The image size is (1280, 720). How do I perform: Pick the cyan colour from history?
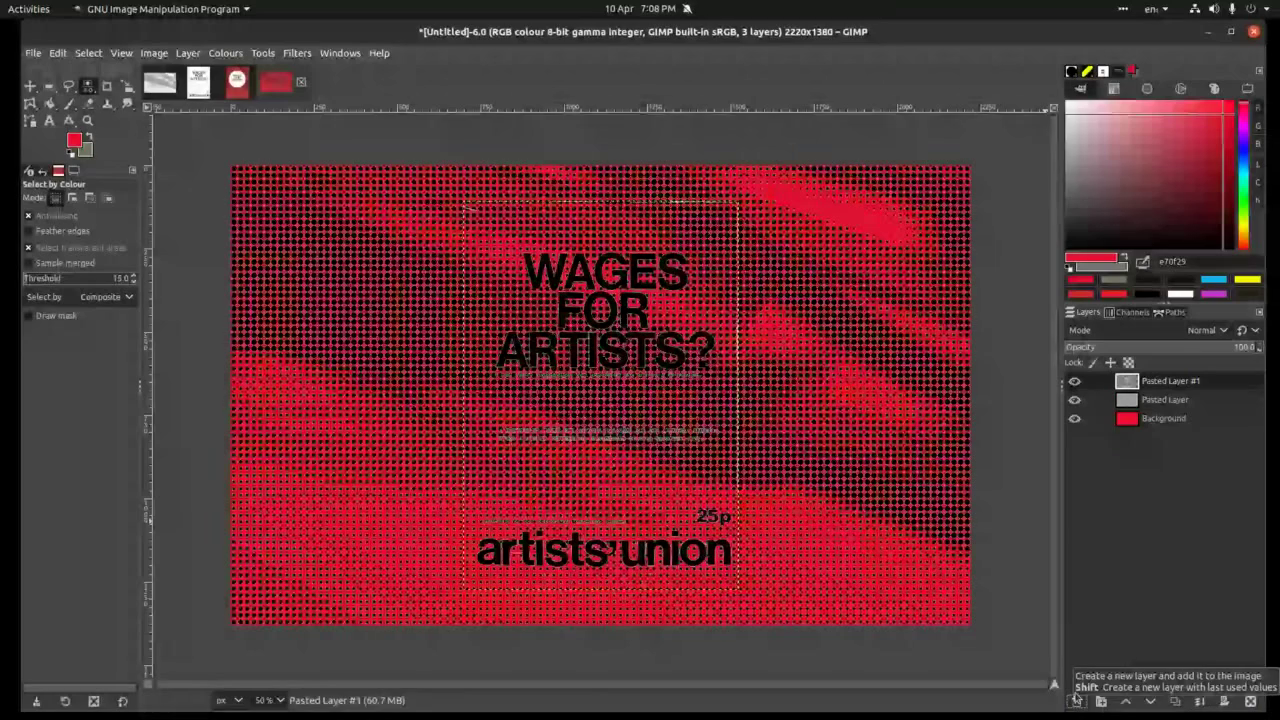[1213, 280]
